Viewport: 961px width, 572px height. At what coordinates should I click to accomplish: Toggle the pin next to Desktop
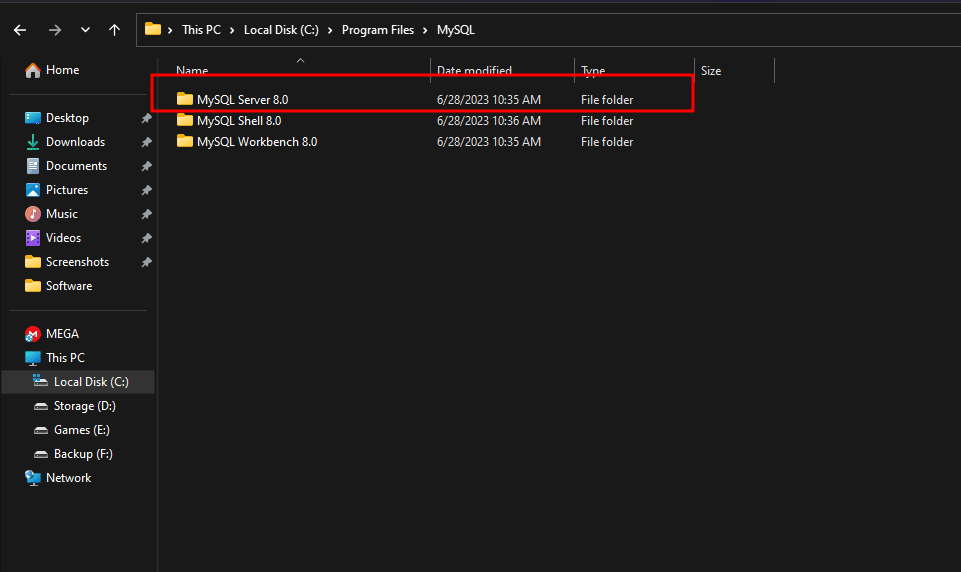point(146,118)
